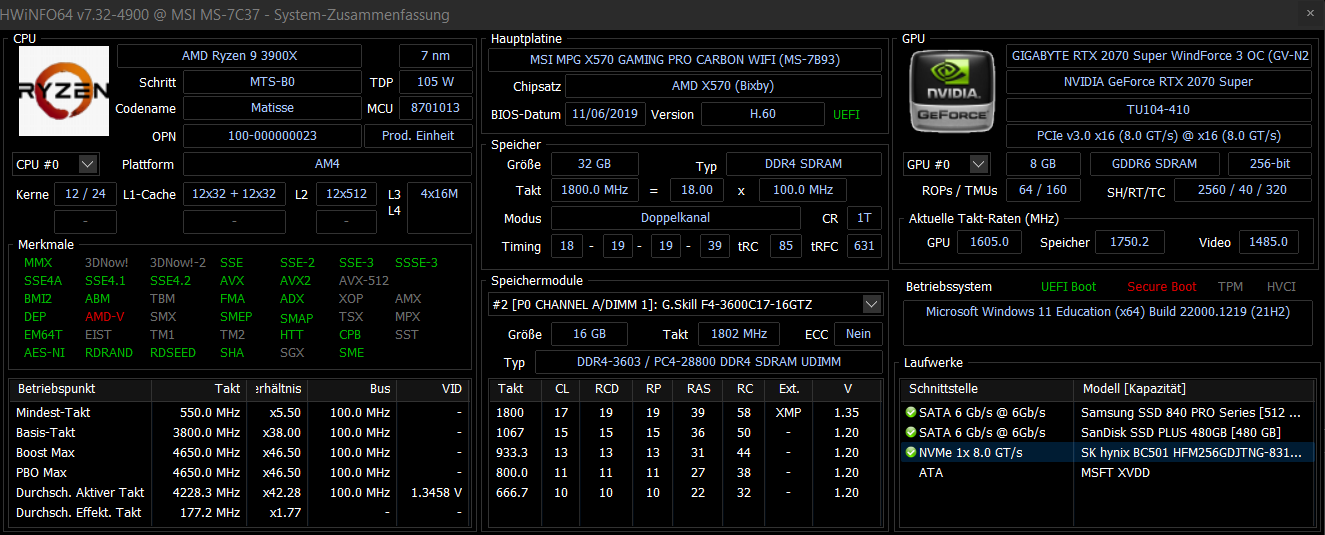Click the green UEFI label near BIOS version

[846, 114]
